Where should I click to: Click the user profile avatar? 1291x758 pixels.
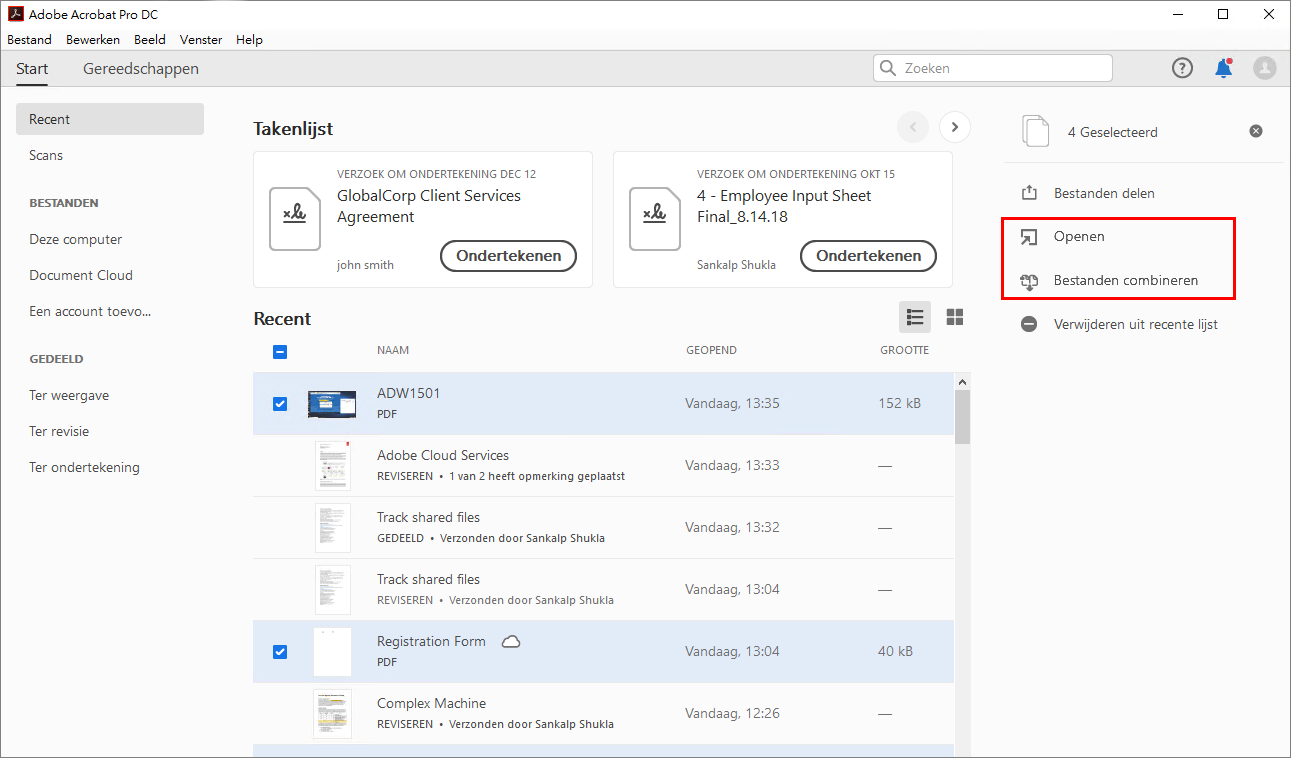1264,68
